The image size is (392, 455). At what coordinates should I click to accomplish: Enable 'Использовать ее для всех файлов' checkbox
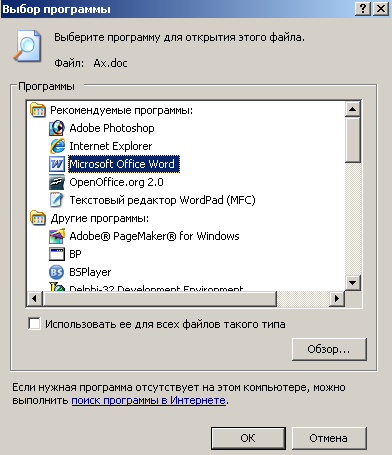coord(34,324)
